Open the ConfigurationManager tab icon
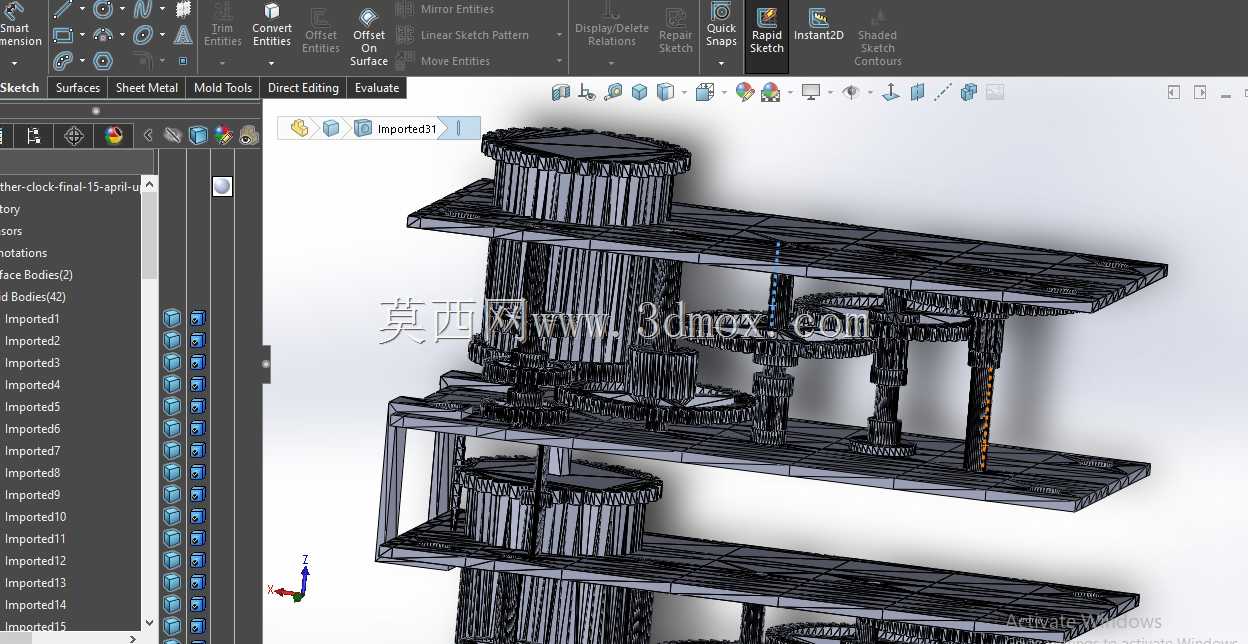1248x644 pixels. [34, 136]
